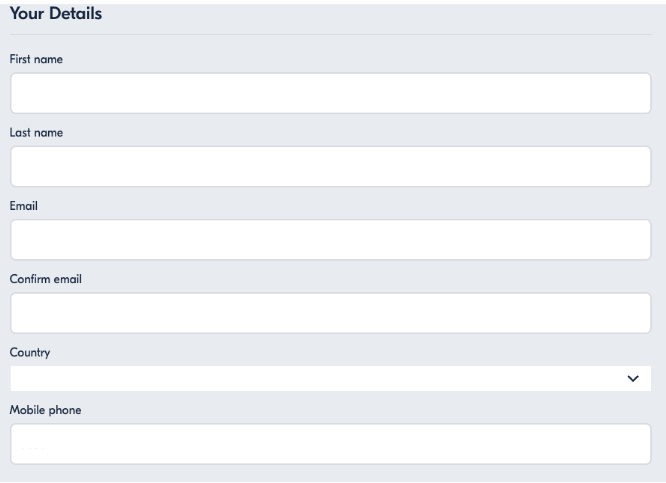Click inside the Last name text box

point(330,167)
